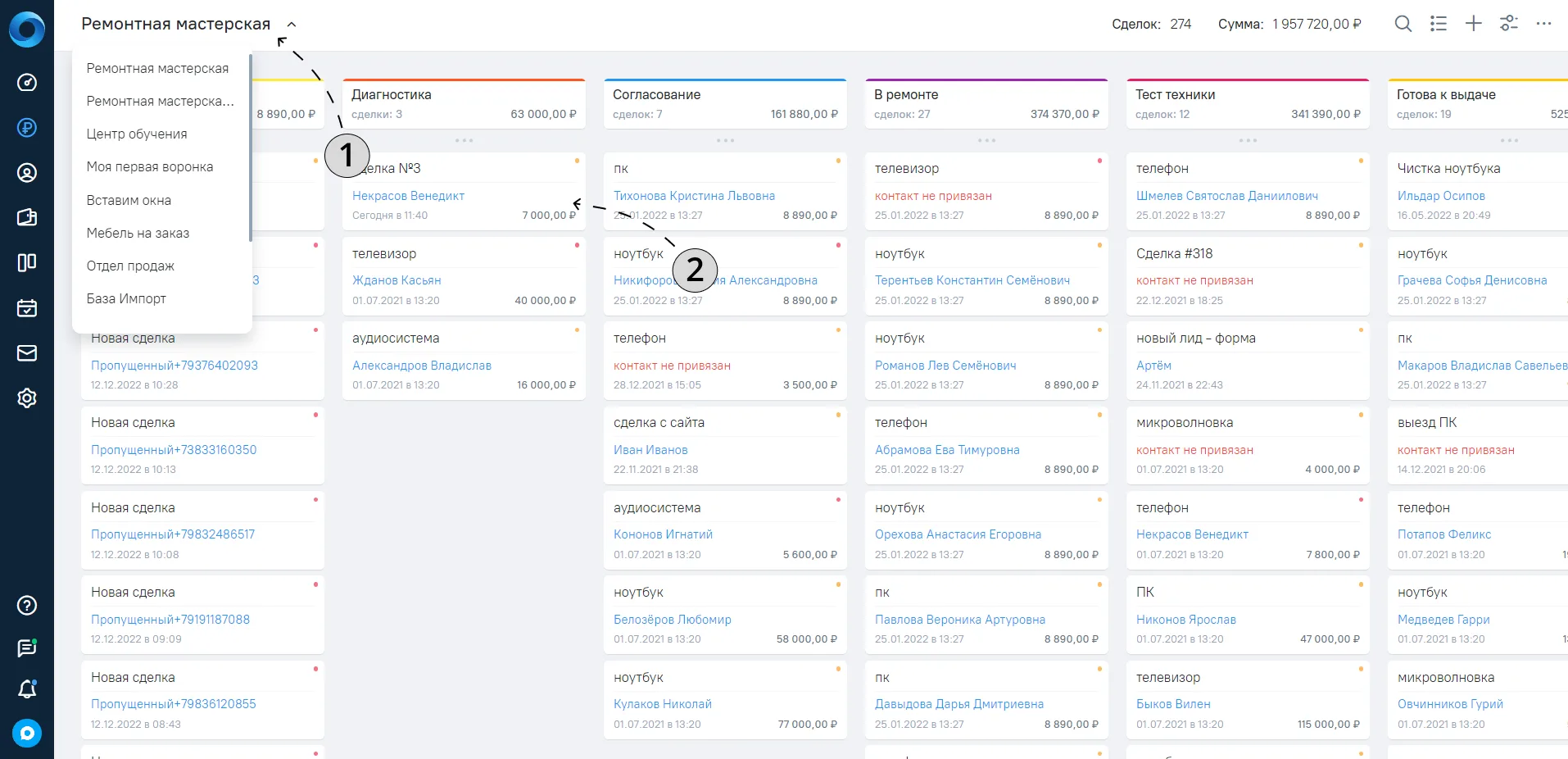Click the funnel dropdown list scrollbar

(250, 148)
